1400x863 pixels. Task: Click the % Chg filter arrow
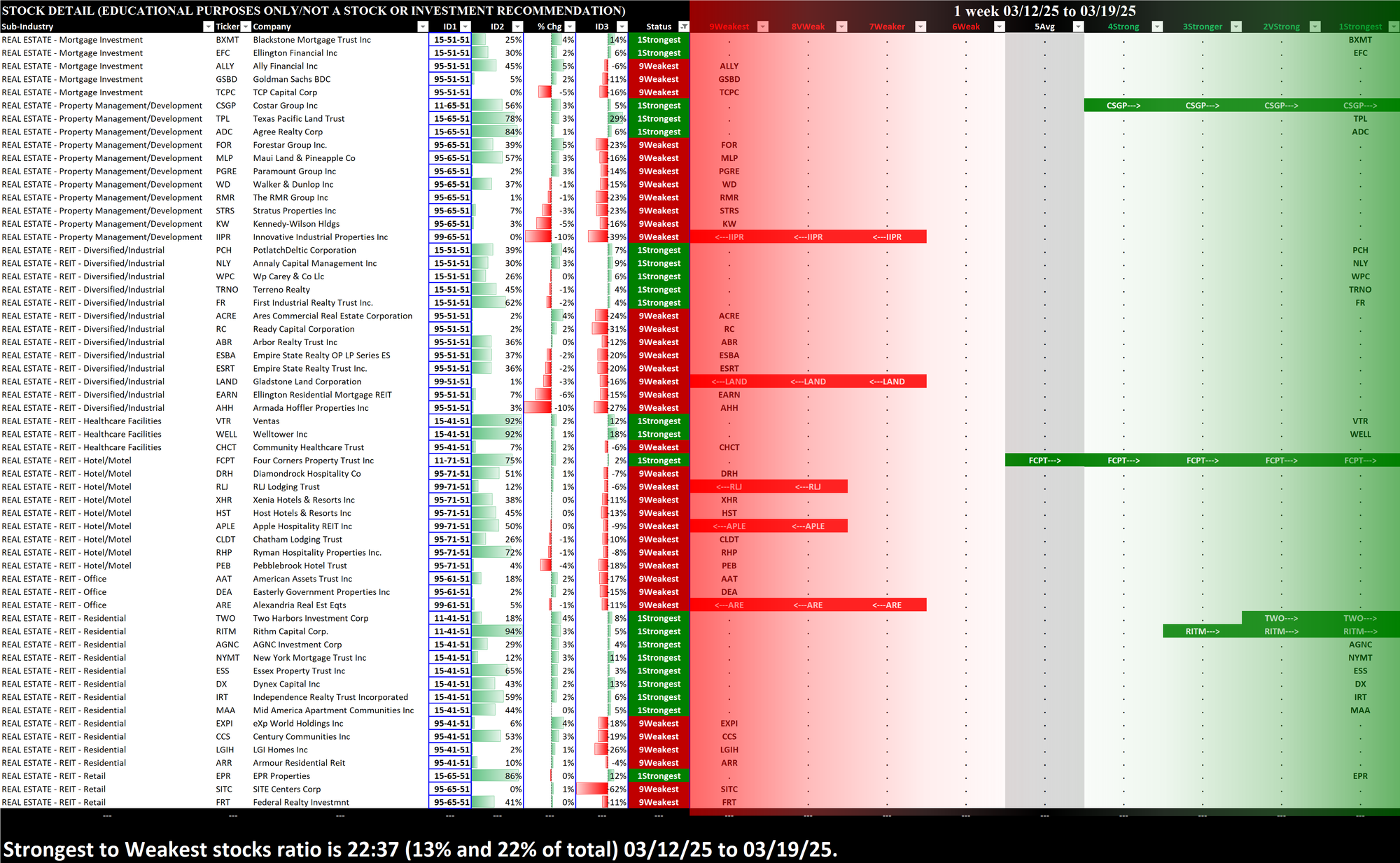pos(570,27)
